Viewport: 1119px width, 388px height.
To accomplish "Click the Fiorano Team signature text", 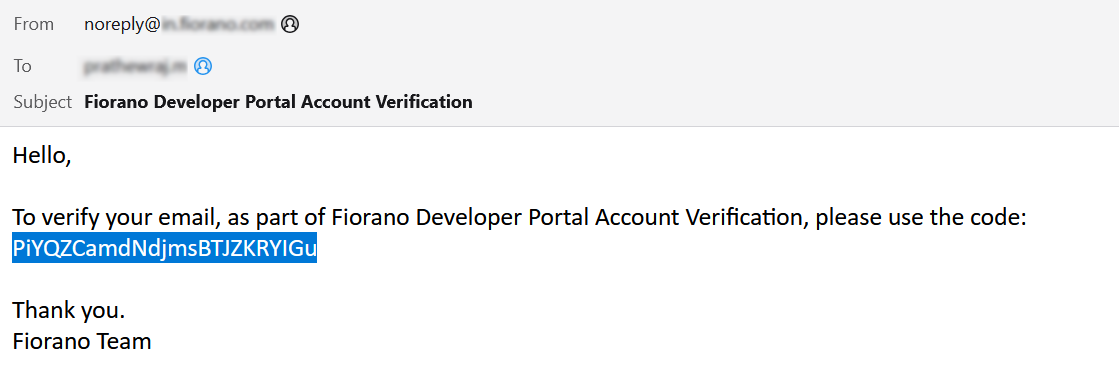I will [x=82, y=341].
